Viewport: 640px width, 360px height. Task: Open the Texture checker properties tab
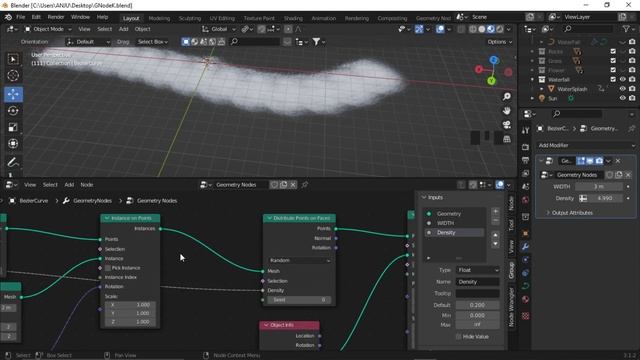point(525,316)
